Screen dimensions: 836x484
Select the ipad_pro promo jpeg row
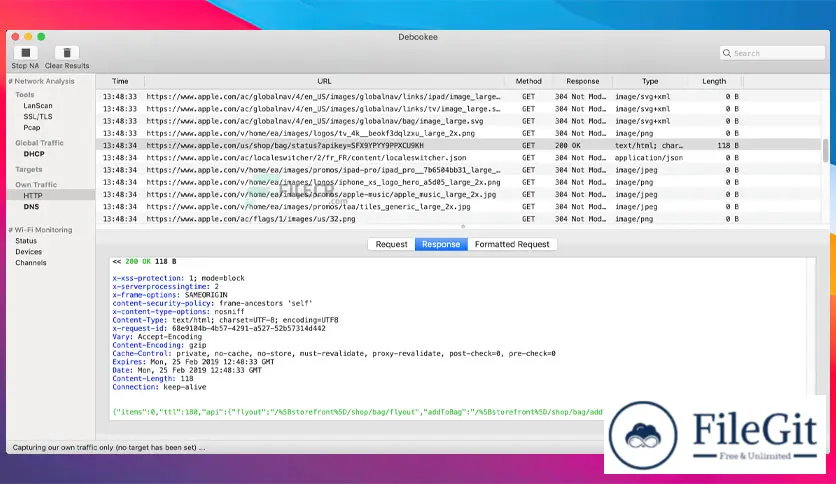click(x=459, y=170)
